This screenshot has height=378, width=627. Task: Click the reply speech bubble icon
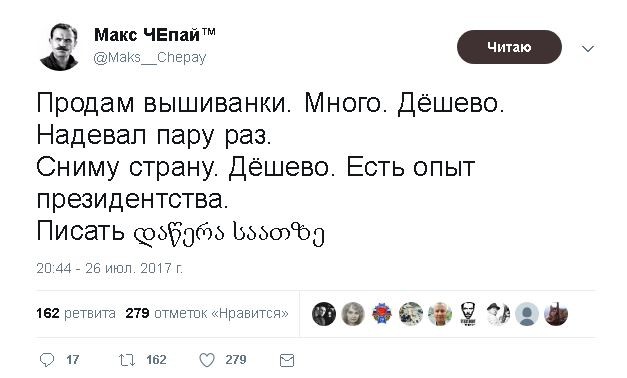47,360
